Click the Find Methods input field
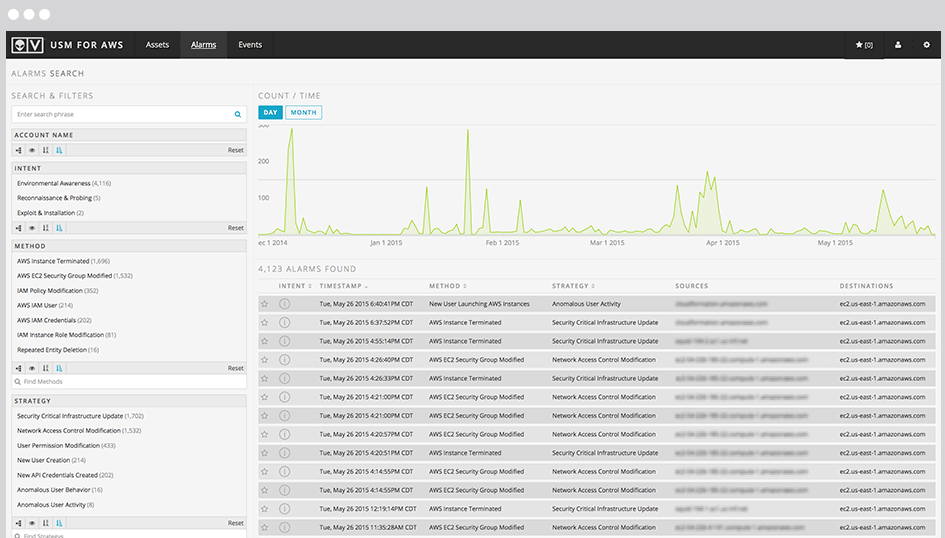945x538 pixels. [129, 382]
